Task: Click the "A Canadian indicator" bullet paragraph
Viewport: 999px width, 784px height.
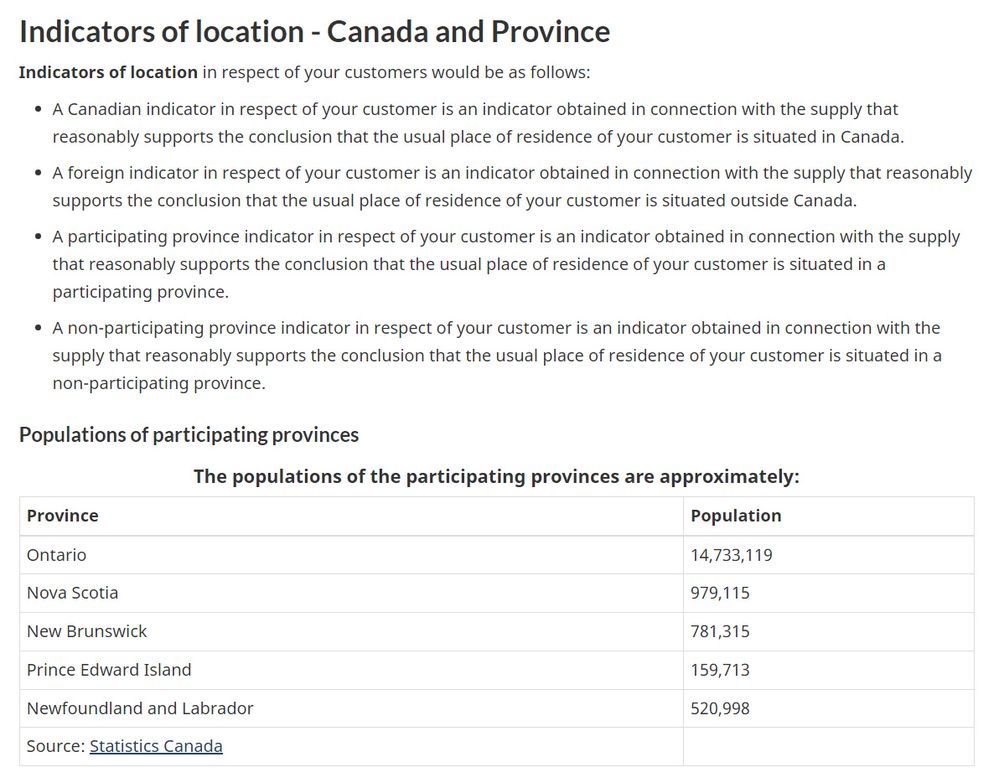Action: [477, 123]
